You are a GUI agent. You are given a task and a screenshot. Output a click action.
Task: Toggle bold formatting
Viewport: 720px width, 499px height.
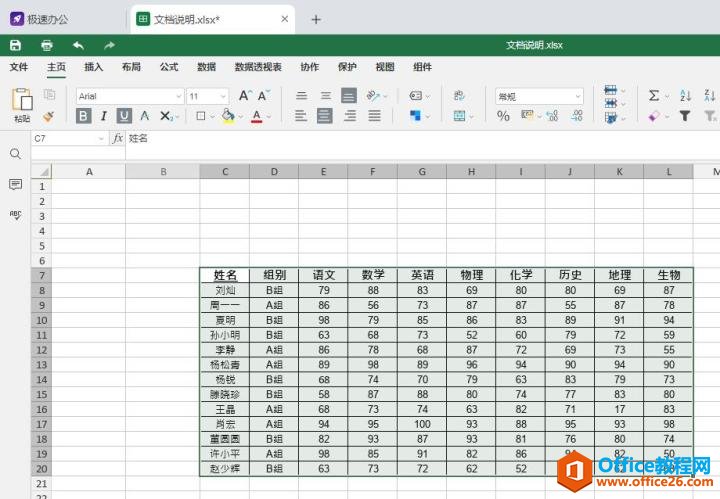tap(84, 116)
